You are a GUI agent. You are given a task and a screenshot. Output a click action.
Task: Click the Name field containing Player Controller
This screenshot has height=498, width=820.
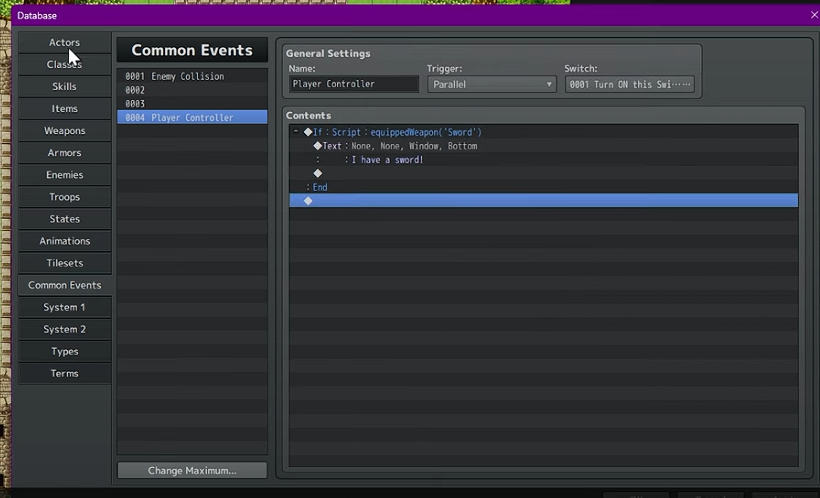pos(354,85)
